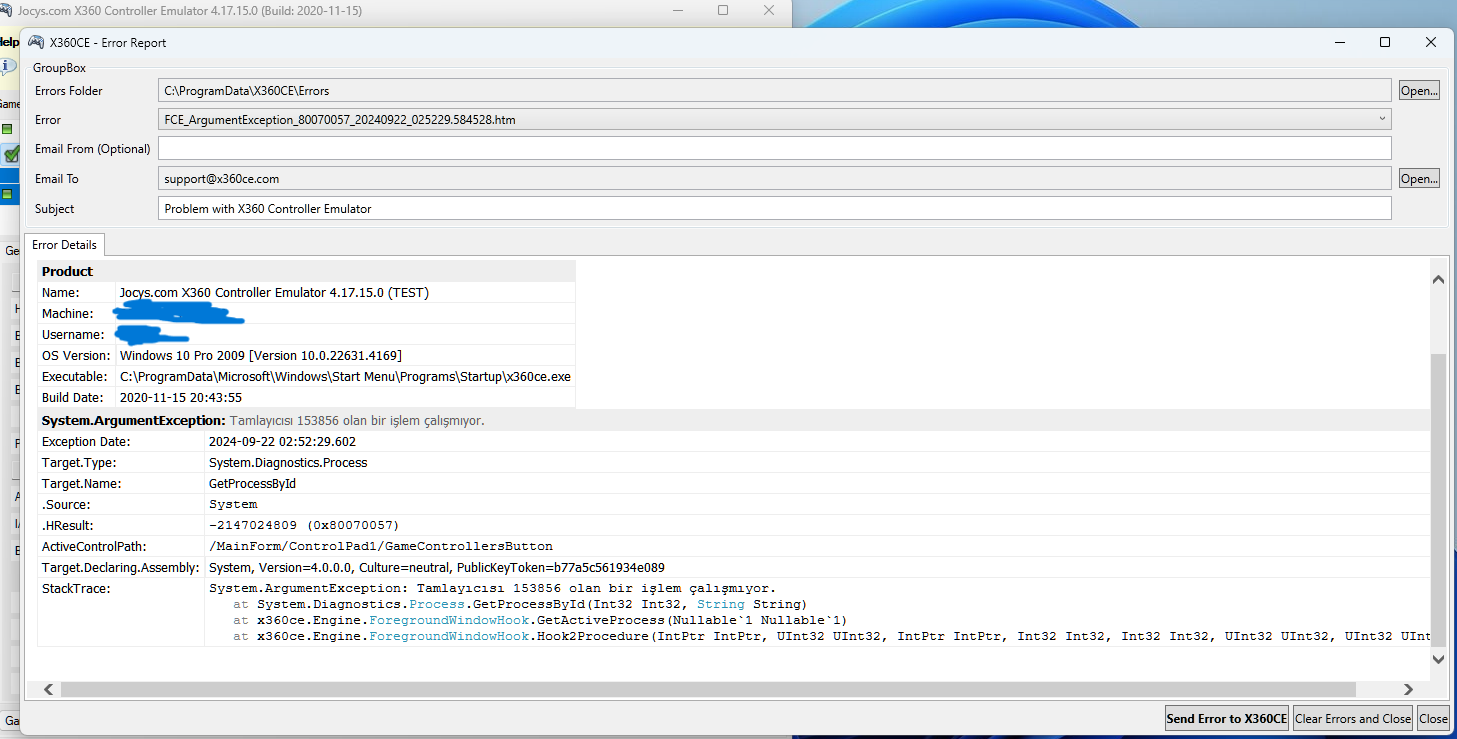The height and width of the screenshot is (739, 1457).
Task: Click the horizontal scrollbar thumb in error details
Action: (x=708, y=690)
